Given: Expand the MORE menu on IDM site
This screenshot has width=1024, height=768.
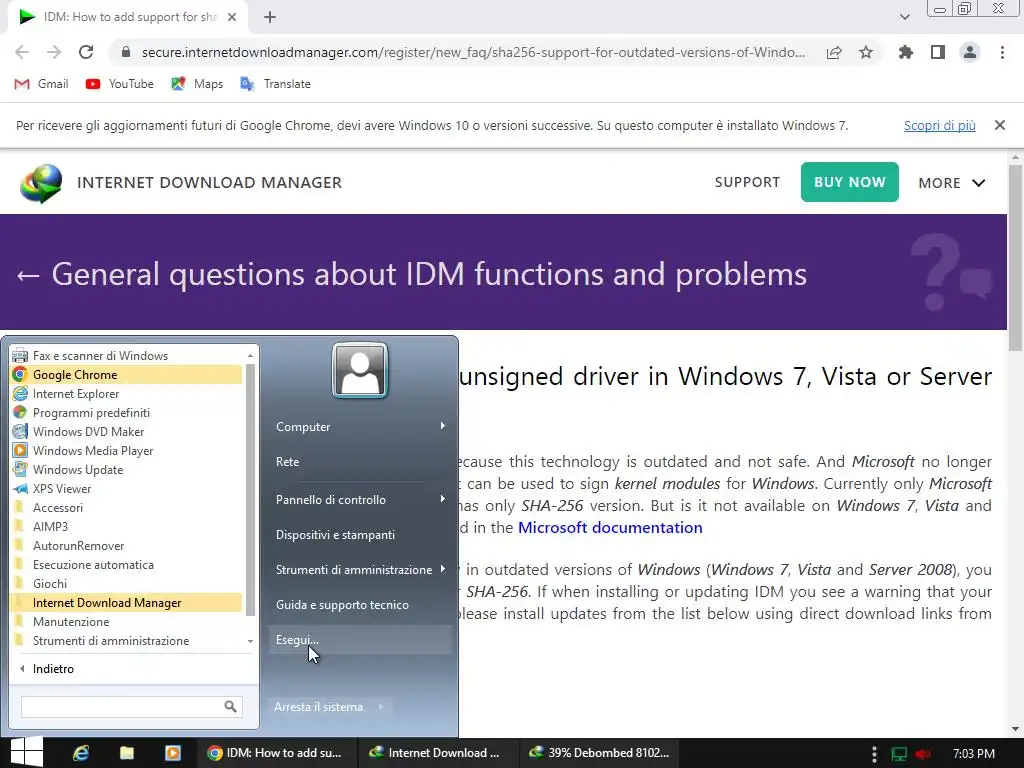Looking at the screenshot, I should (952, 183).
